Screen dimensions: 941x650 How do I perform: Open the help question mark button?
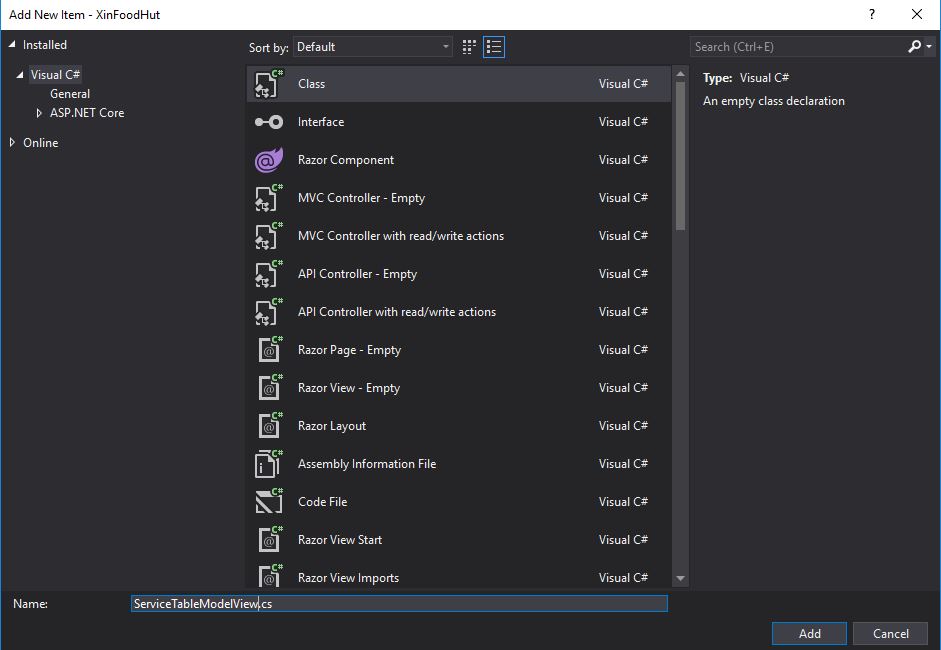[x=872, y=14]
